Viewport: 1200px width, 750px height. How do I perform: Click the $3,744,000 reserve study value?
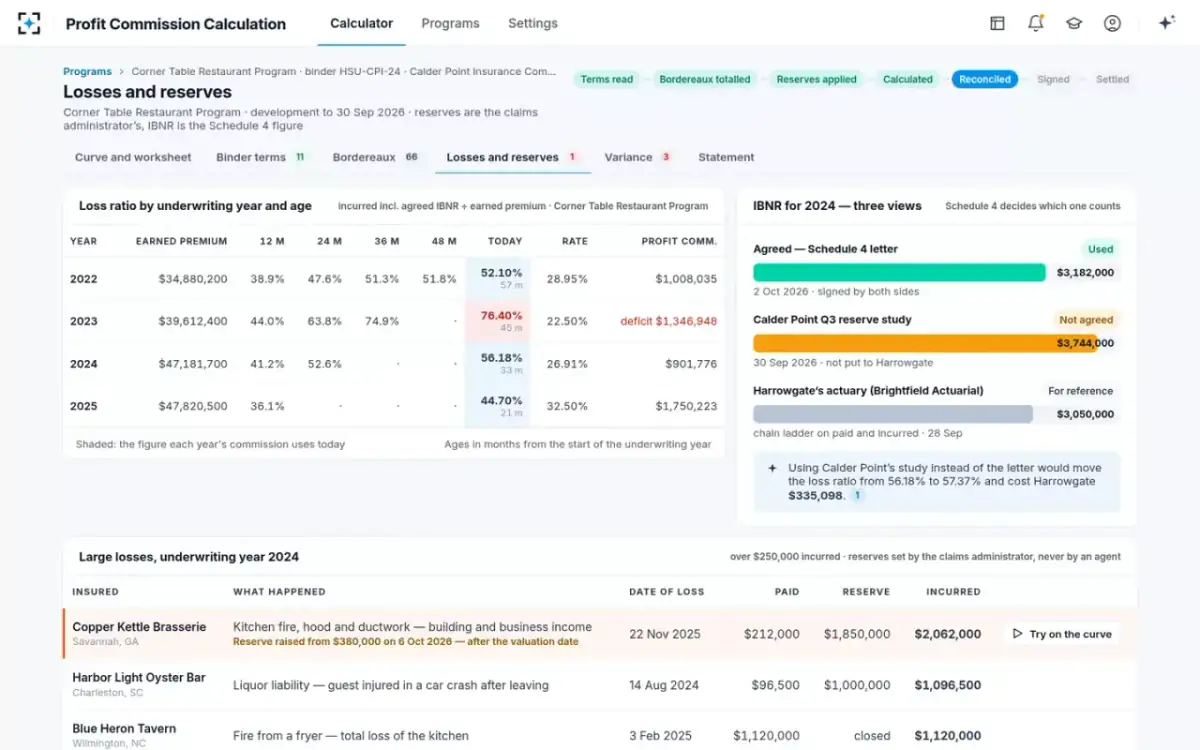(1085, 343)
